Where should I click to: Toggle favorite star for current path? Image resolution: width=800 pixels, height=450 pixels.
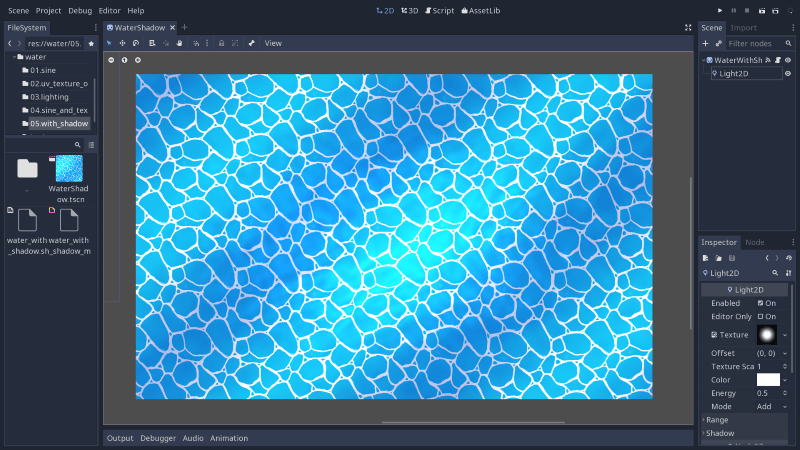91,44
